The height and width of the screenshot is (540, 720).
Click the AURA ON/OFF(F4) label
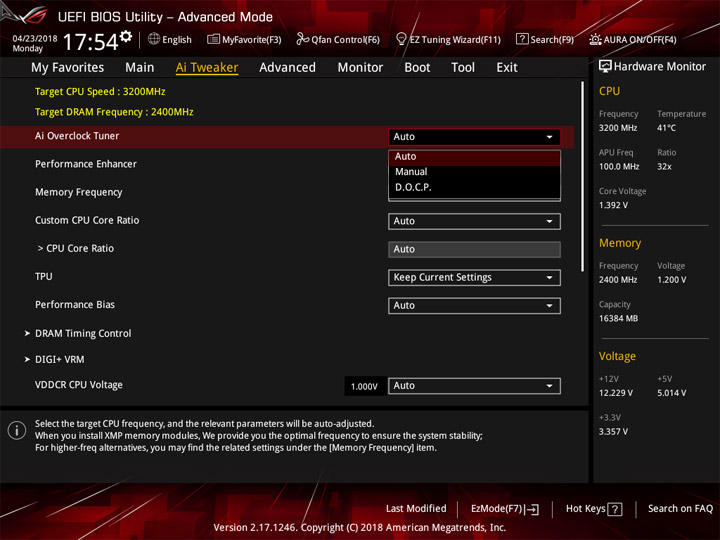640,40
